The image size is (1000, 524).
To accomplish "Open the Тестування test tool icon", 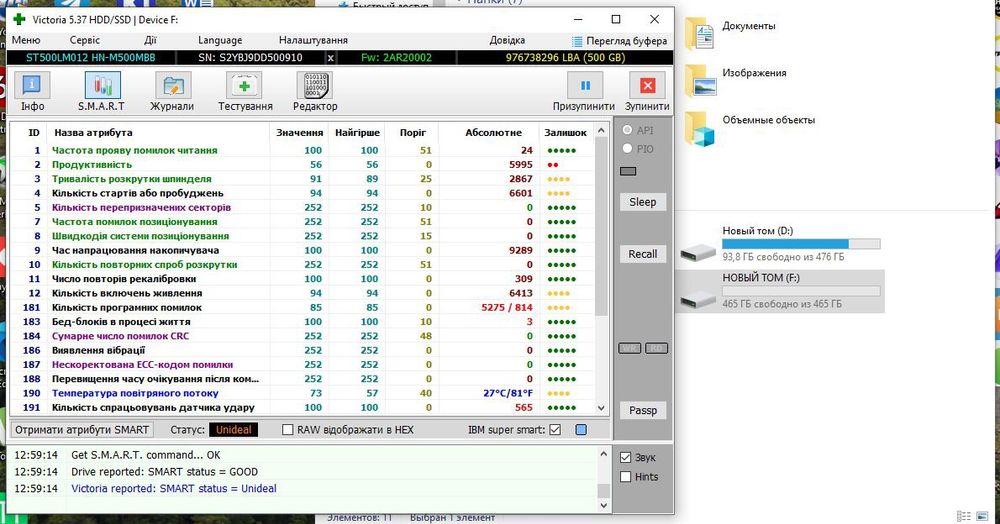I will 244,85.
